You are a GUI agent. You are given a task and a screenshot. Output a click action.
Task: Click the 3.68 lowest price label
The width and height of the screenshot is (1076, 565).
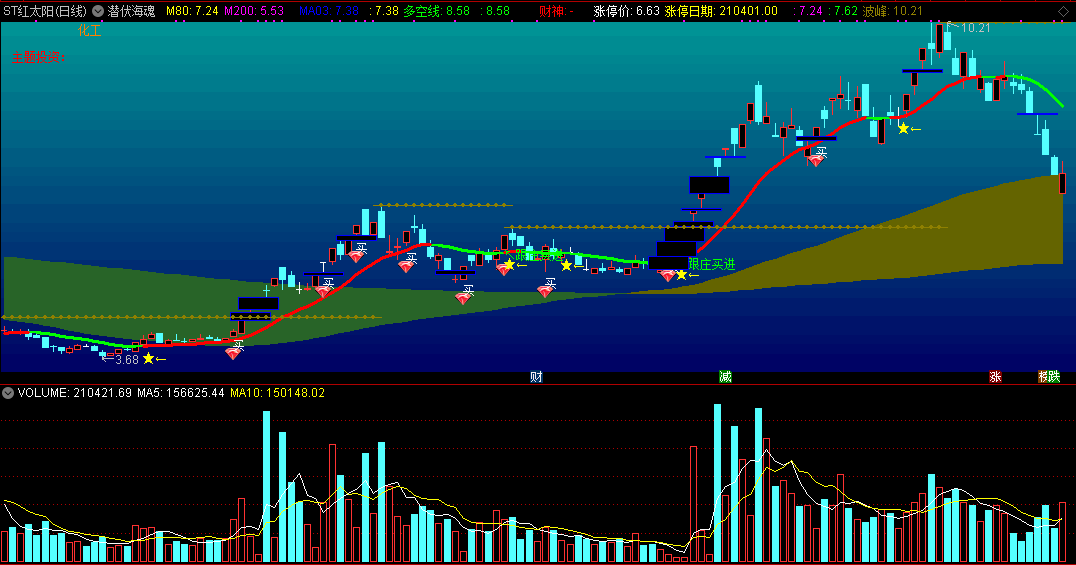coord(126,360)
